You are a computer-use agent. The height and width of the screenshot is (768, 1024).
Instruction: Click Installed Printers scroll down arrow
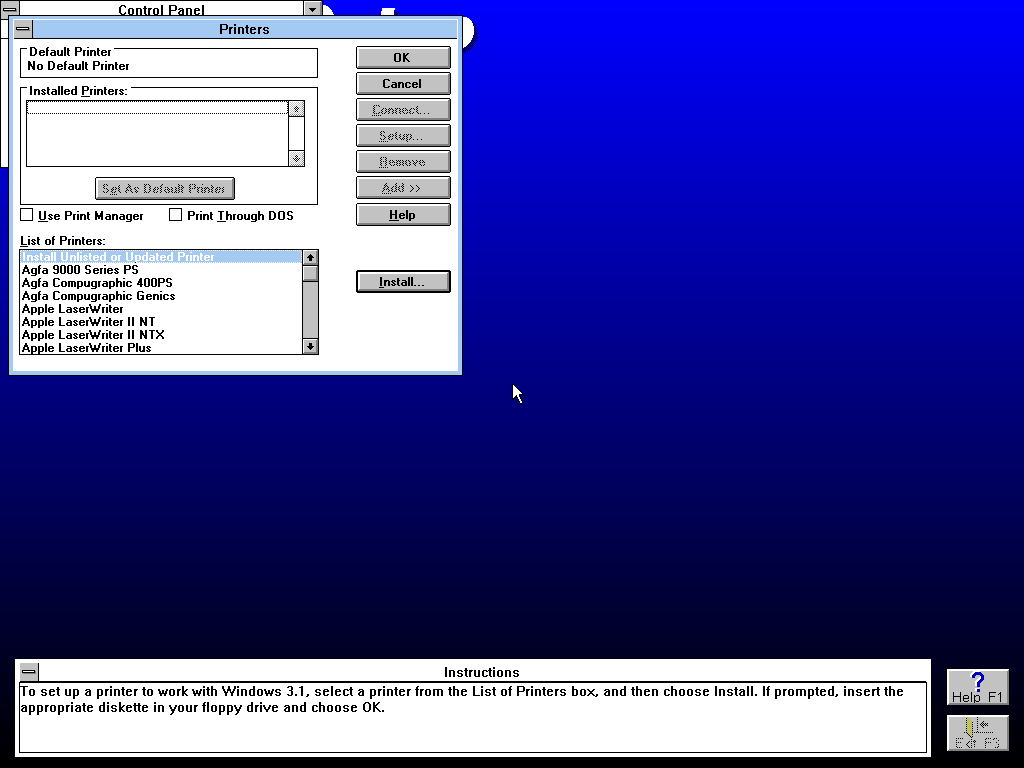click(296, 159)
